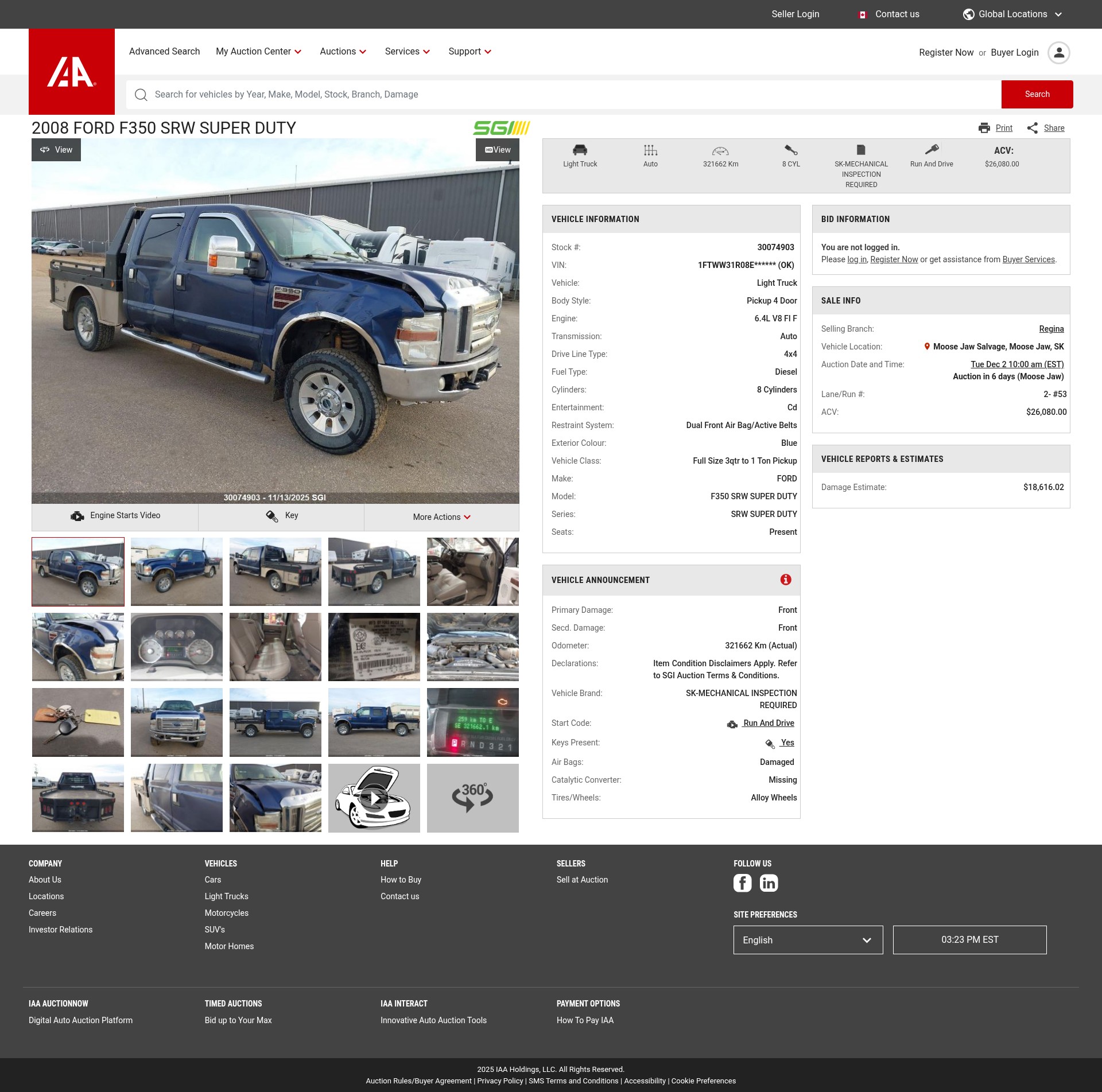Screen dimensions: 1102x1092
Task: Click the red Search button
Action: (1037, 94)
